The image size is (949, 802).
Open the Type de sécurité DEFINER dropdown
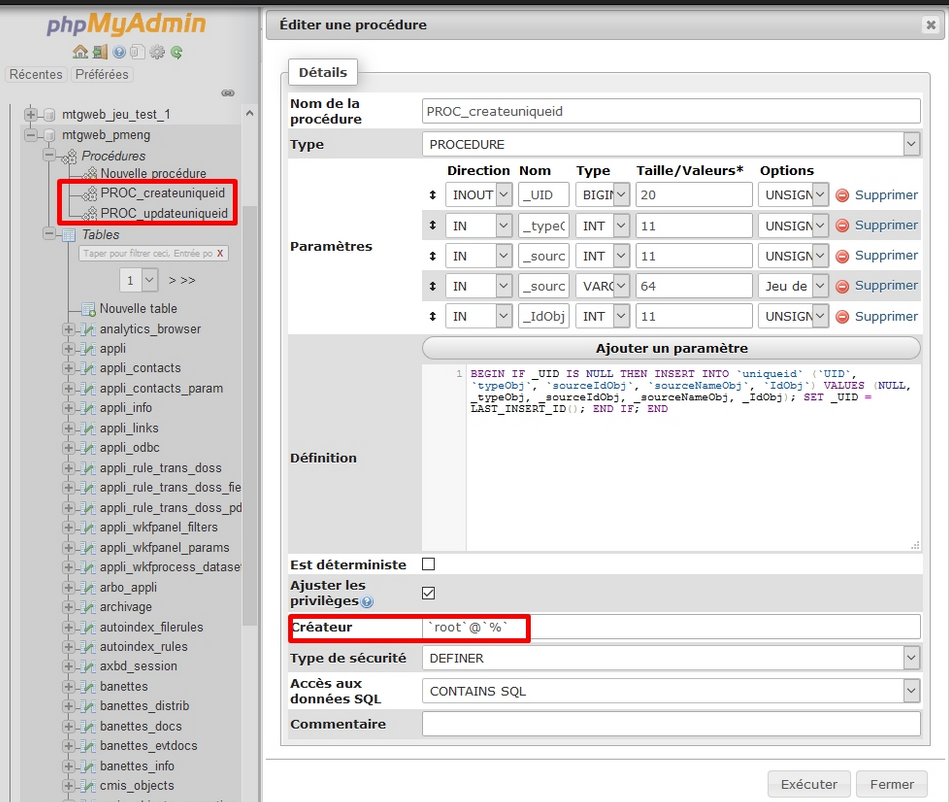coord(670,658)
